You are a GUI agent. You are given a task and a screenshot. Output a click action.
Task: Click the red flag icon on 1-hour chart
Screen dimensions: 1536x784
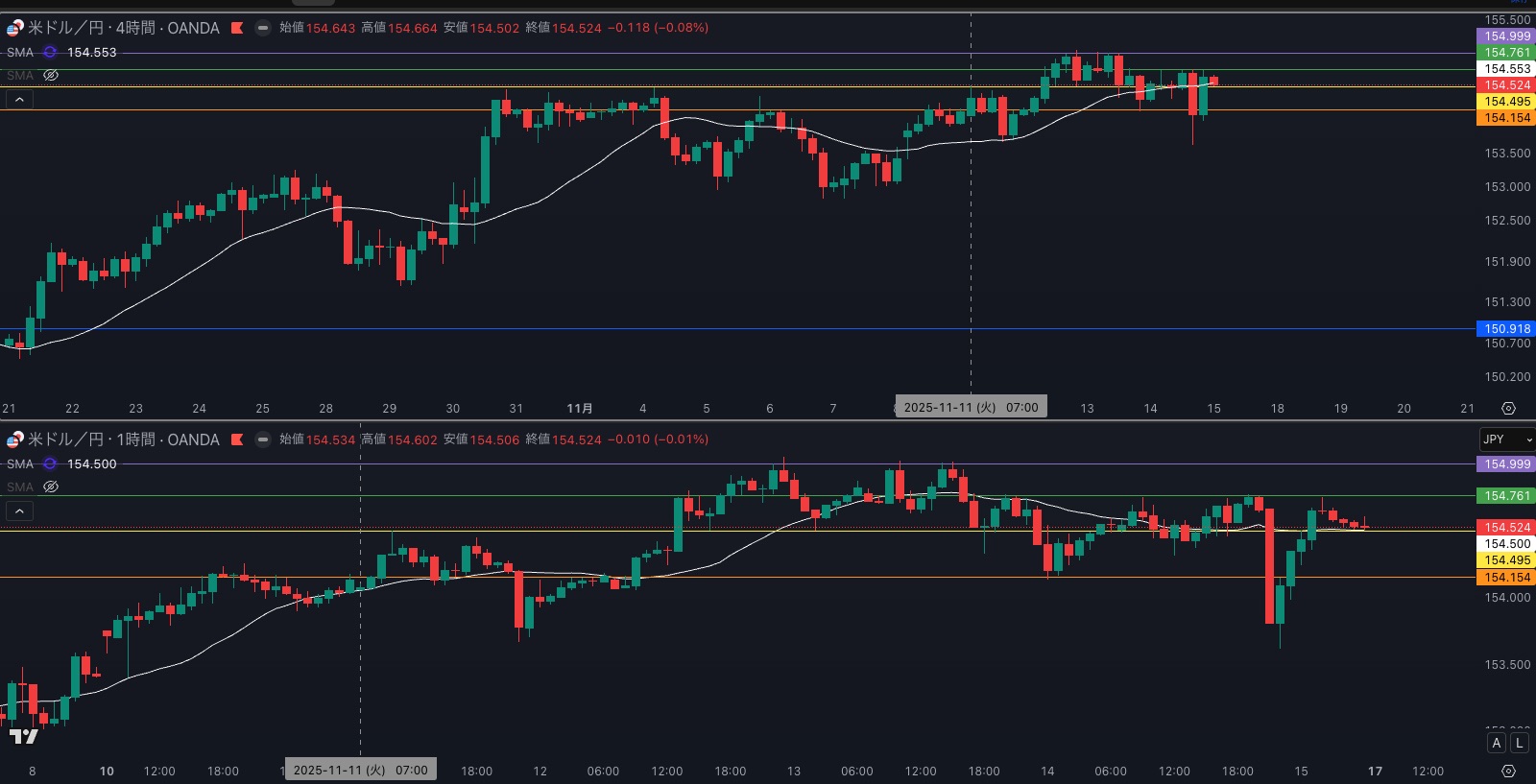(x=237, y=440)
